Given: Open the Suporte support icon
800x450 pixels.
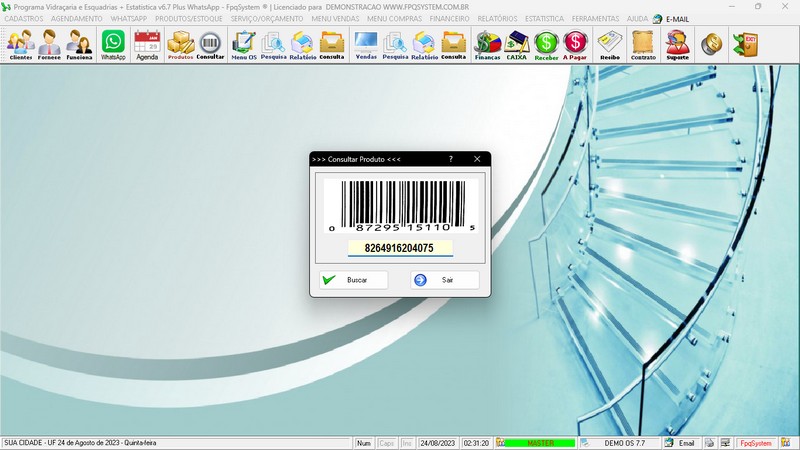Looking at the screenshot, I should [x=678, y=45].
